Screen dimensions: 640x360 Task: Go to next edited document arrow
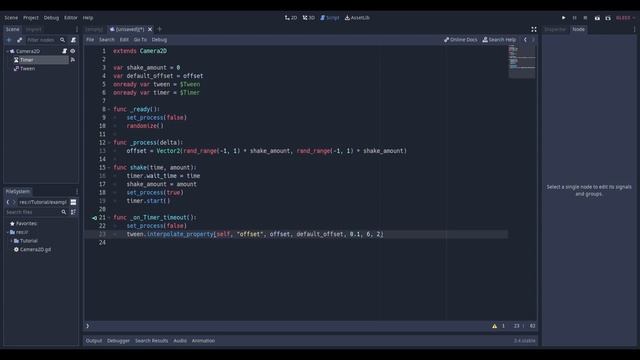533,40
